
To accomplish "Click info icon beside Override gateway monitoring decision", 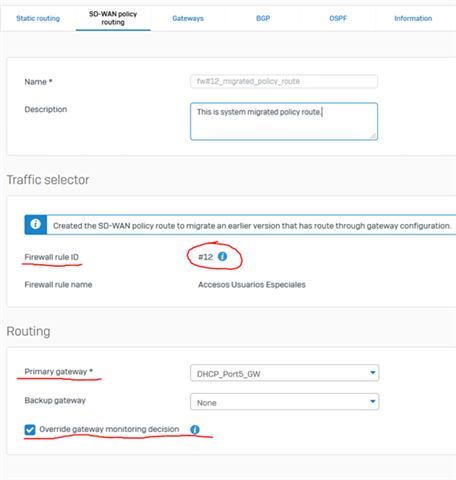I will [195, 429].
